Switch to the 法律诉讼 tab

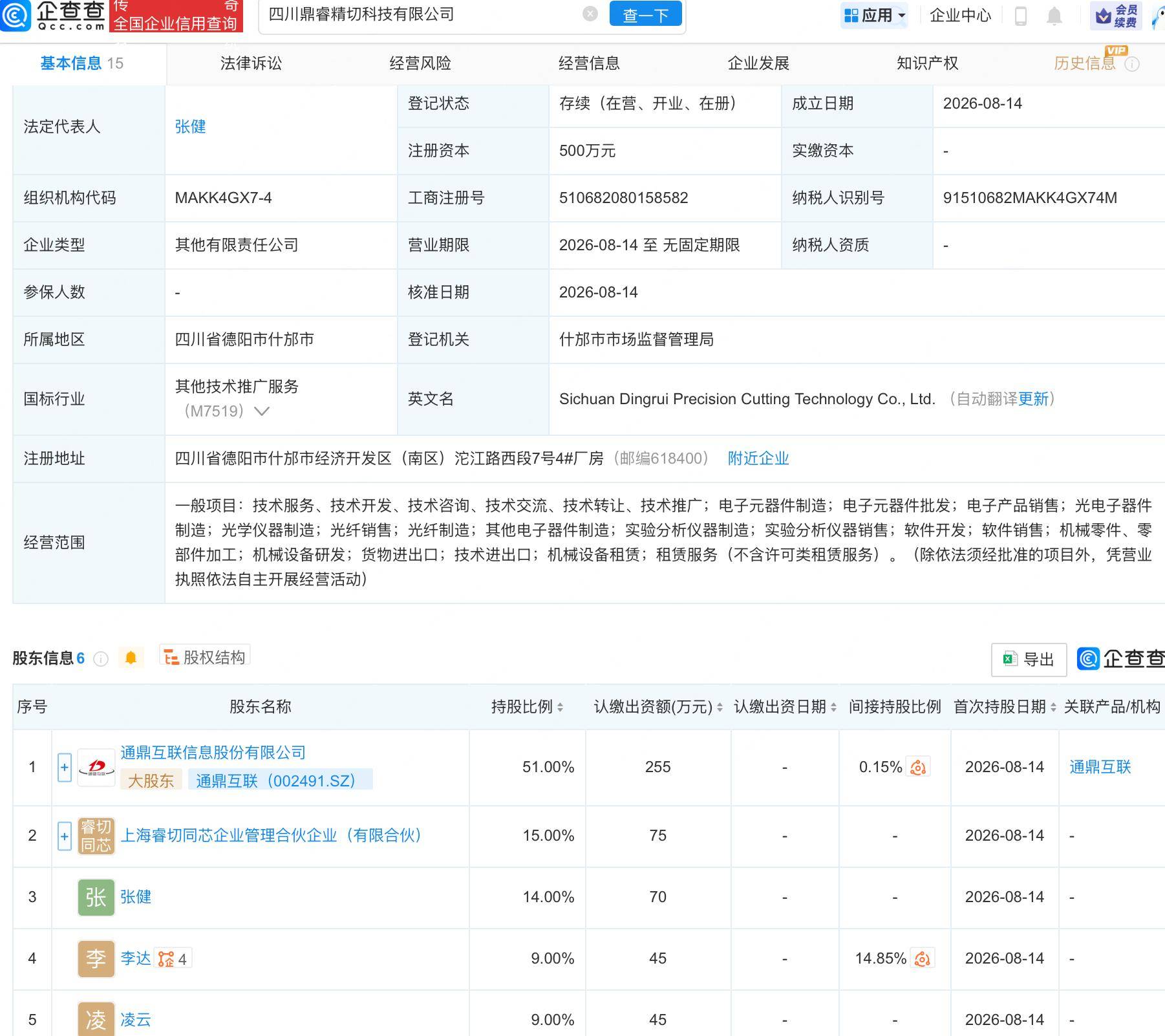pyautogui.click(x=251, y=63)
